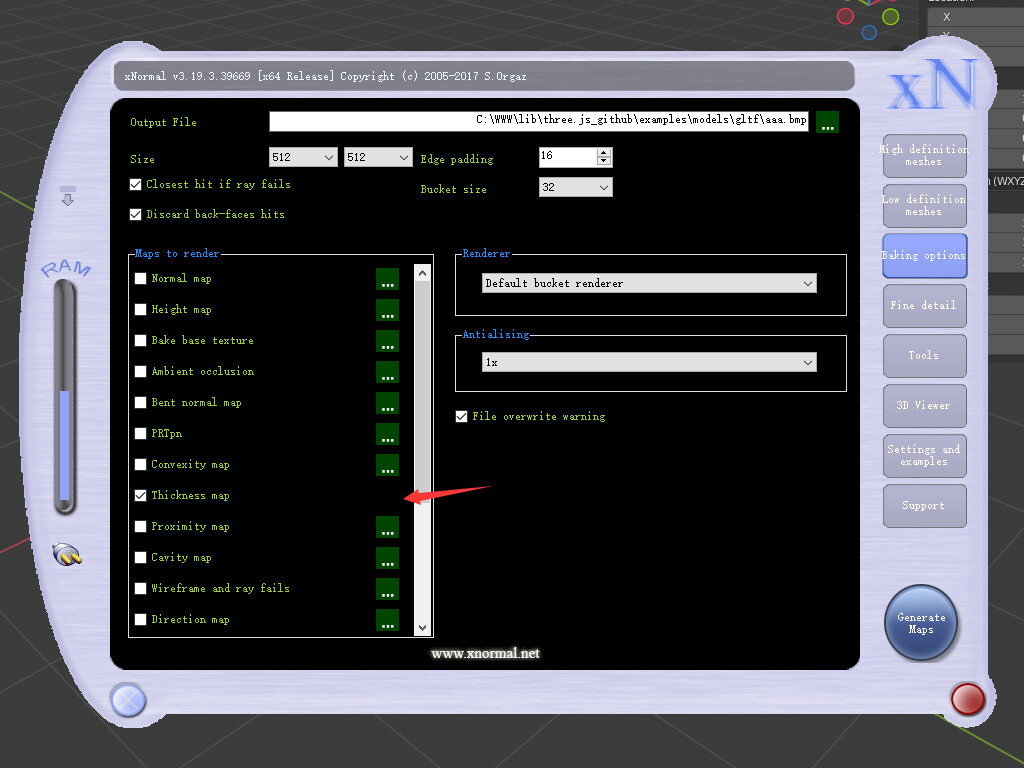Click the blue round X button at the lower left

tap(128, 700)
